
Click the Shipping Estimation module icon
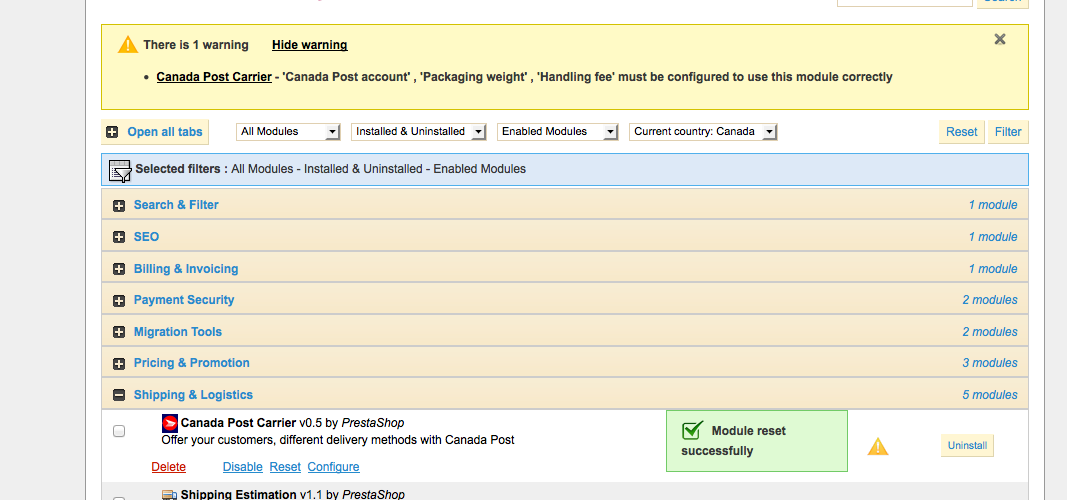(170, 495)
